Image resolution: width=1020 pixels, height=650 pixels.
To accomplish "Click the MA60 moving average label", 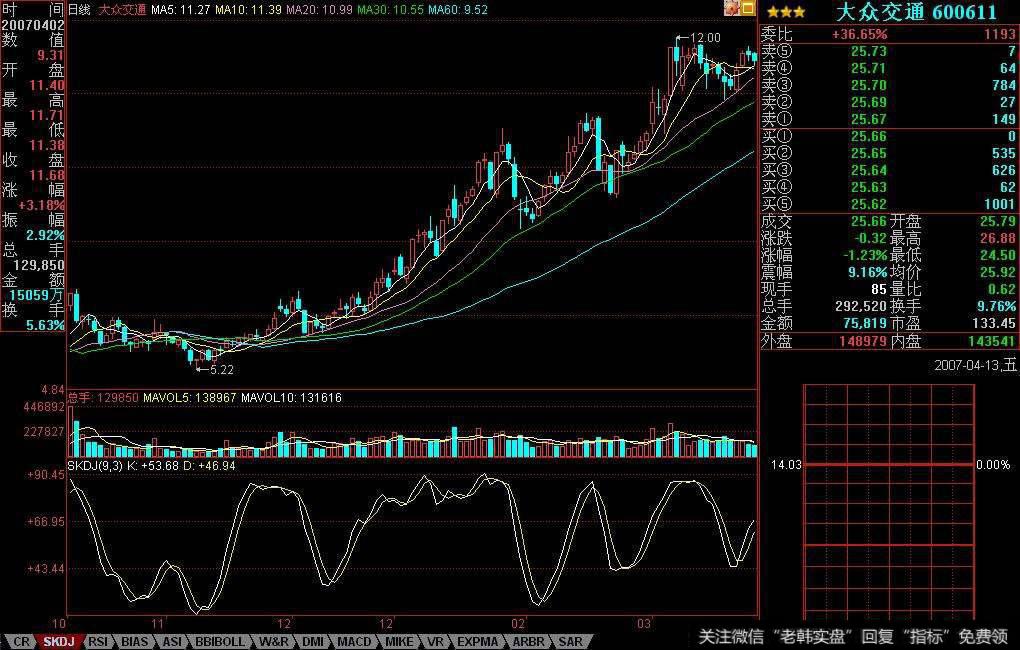I will (x=458, y=9).
